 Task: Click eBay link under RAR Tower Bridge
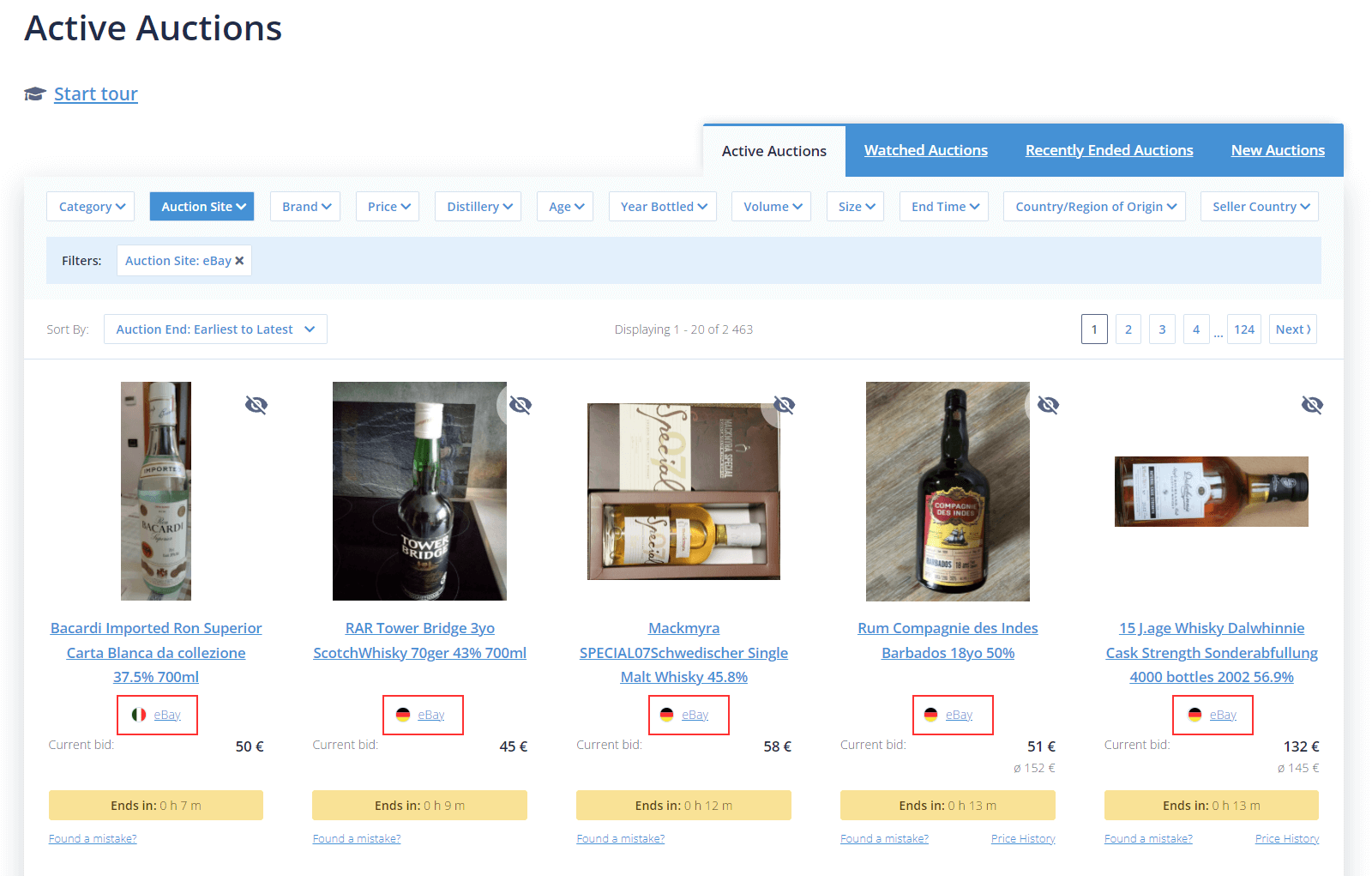tap(431, 715)
